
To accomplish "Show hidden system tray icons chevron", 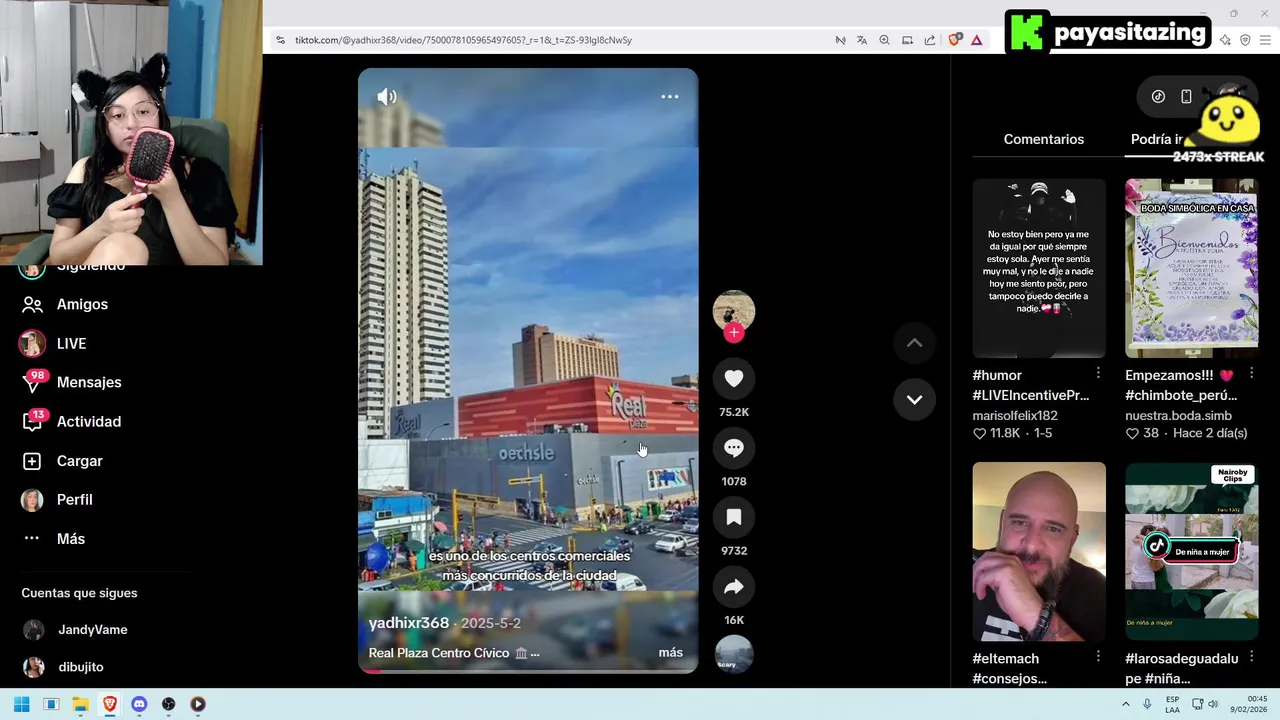I will (1125, 704).
